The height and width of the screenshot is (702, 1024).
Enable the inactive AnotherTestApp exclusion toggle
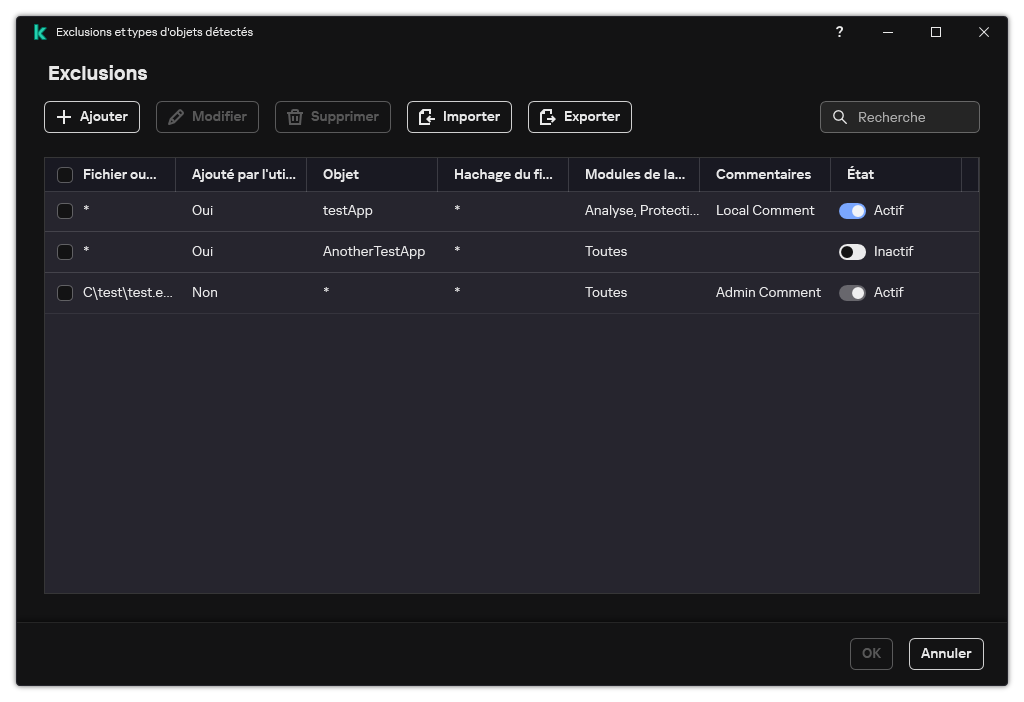pyautogui.click(x=852, y=252)
